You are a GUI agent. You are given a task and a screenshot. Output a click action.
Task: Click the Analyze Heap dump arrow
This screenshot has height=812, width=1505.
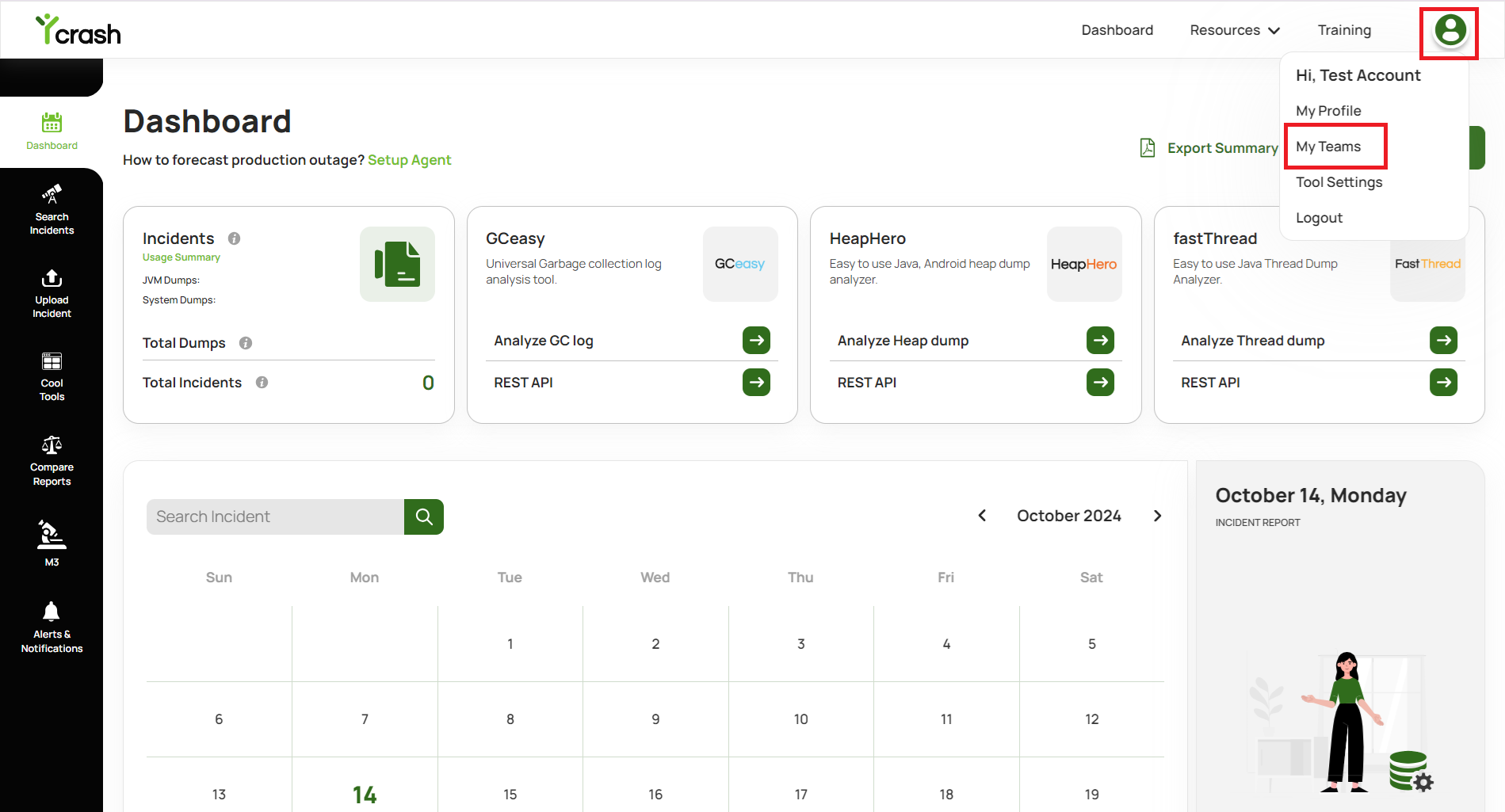(x=1100, y=341)
